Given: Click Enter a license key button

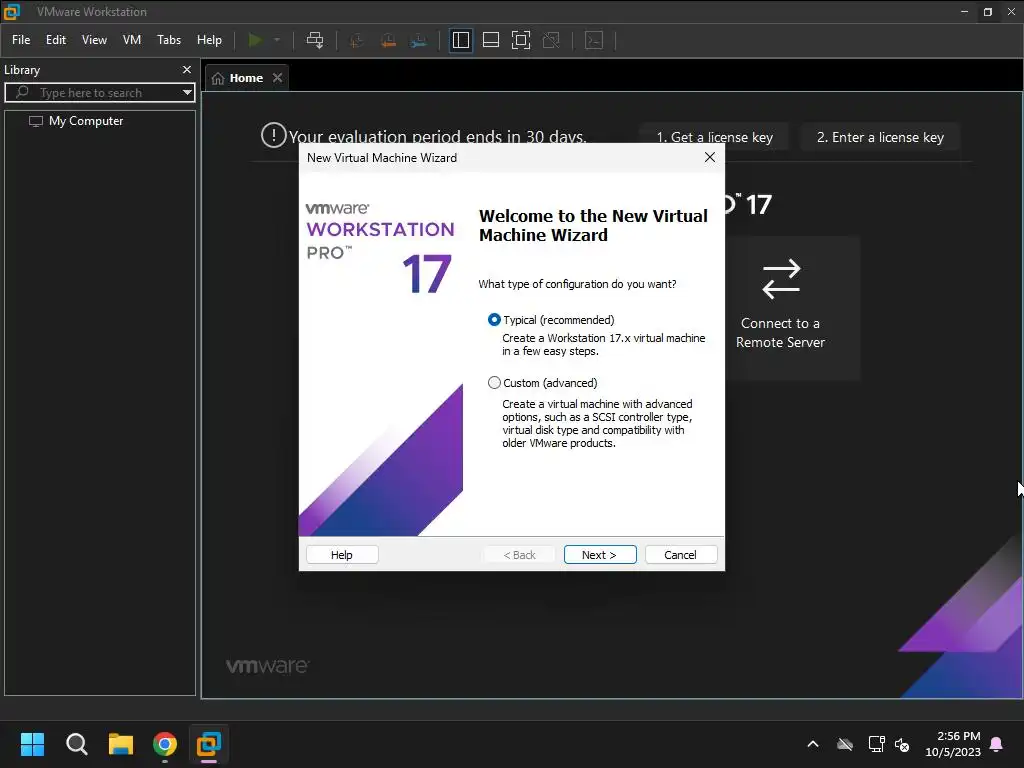Looking at the screenshot, I should 880,137.
